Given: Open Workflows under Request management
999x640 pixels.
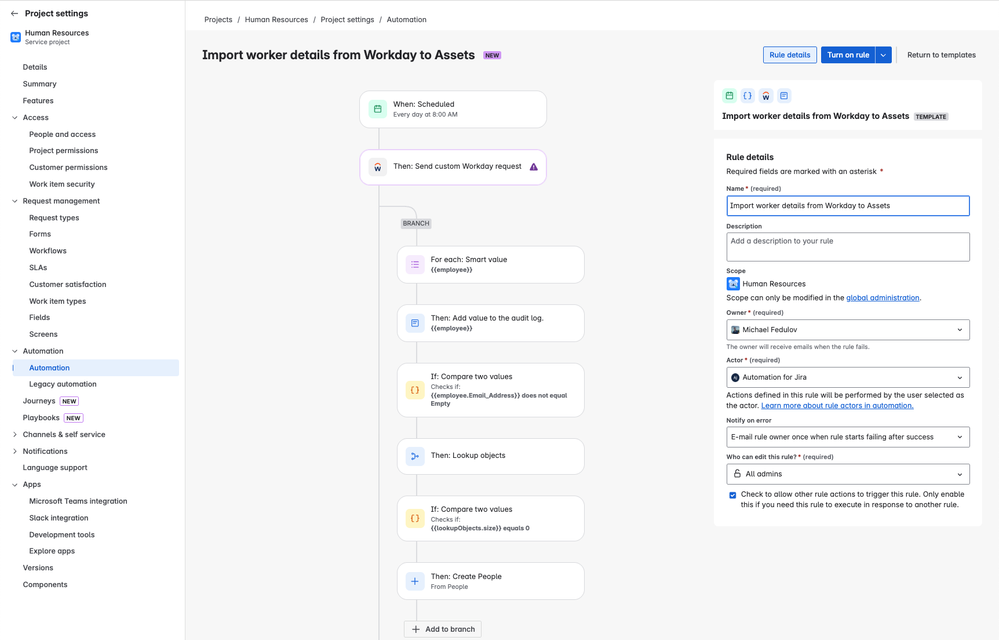Looking at the screenshot, I should pos(48,251).
